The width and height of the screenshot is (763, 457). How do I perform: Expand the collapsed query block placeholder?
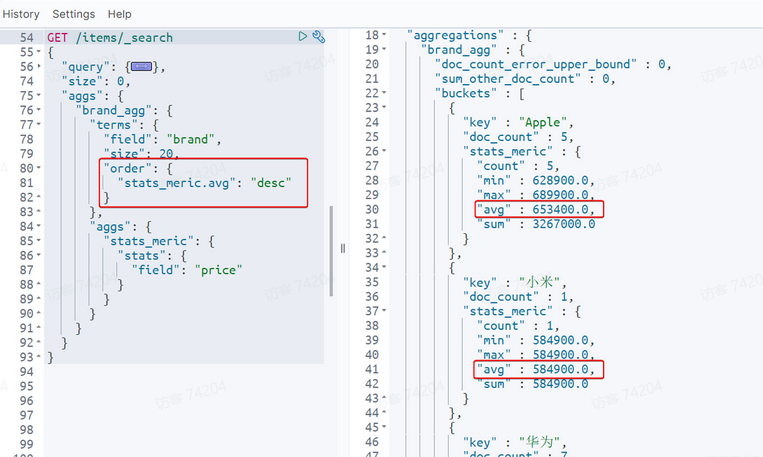[x=141, y=67]
